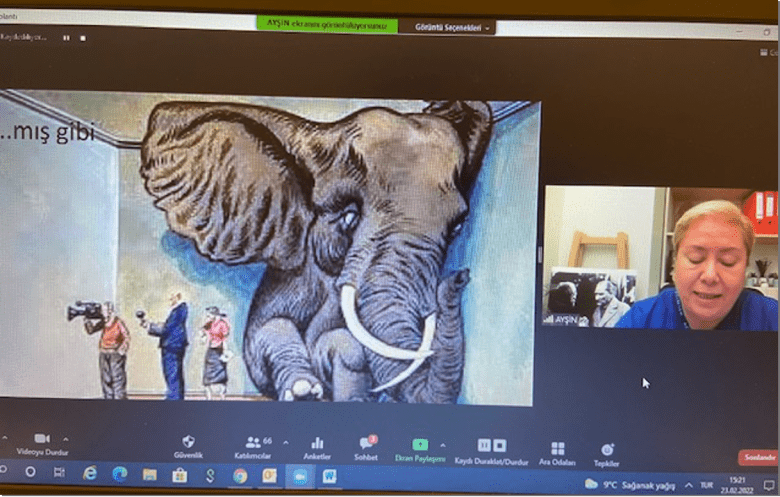Image resolution: width=780 pixels, height=497 pixels.
Task: Click the restore window button at top right
Action: click(x=766, y=33)
